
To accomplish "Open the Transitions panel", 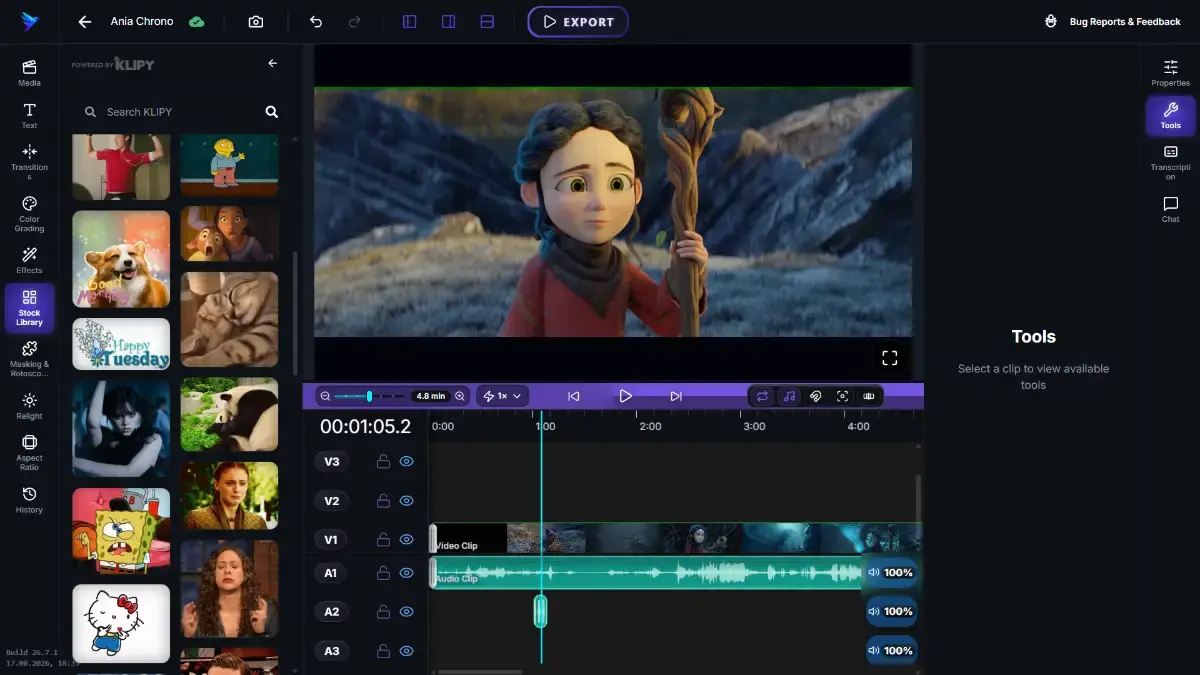I will click(x=29, y=163).
